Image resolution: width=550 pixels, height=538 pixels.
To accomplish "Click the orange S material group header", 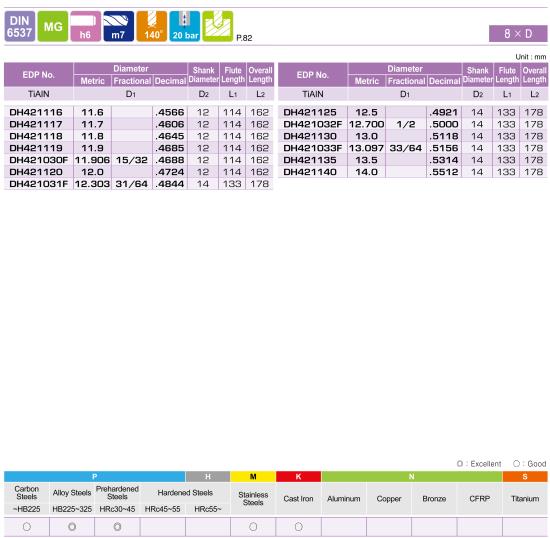I will [525, 477].
